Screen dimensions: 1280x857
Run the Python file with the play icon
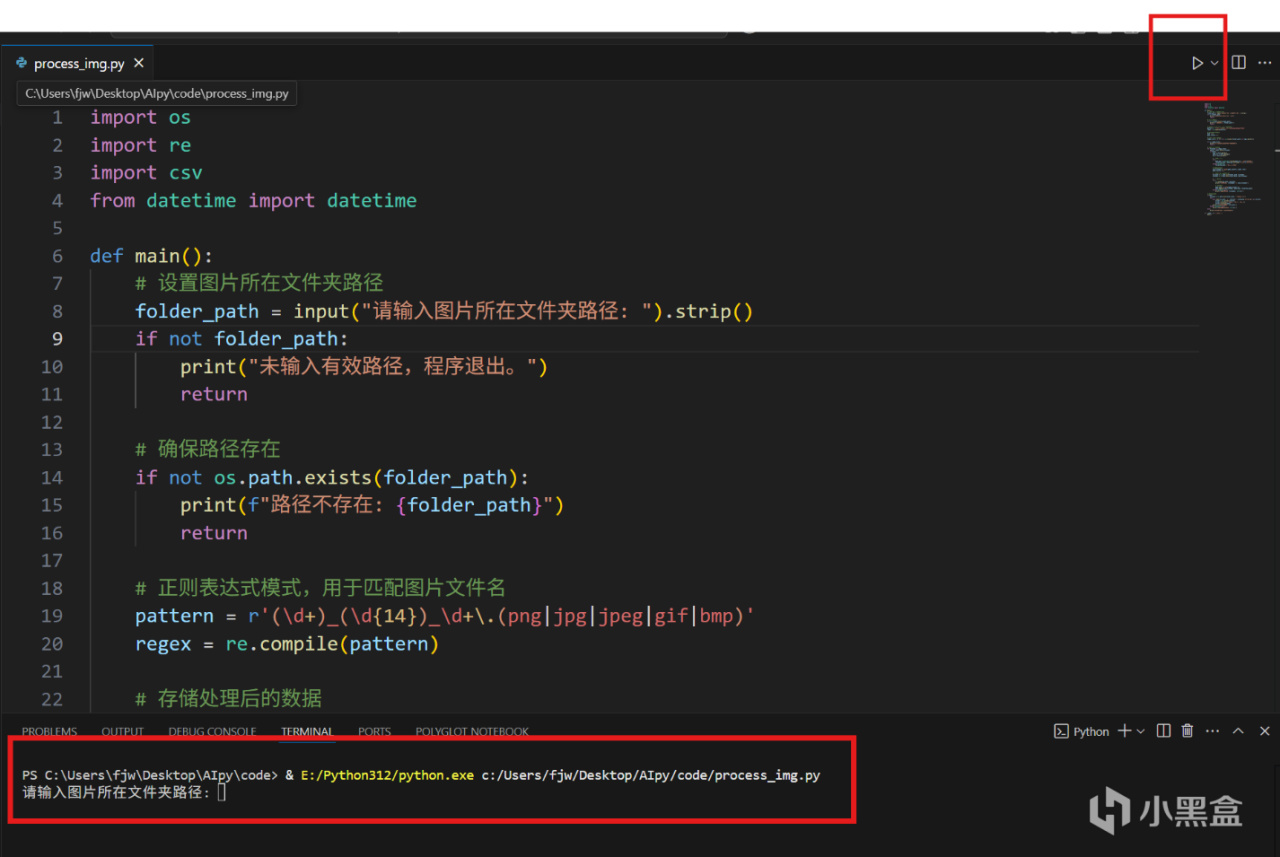1197,63
